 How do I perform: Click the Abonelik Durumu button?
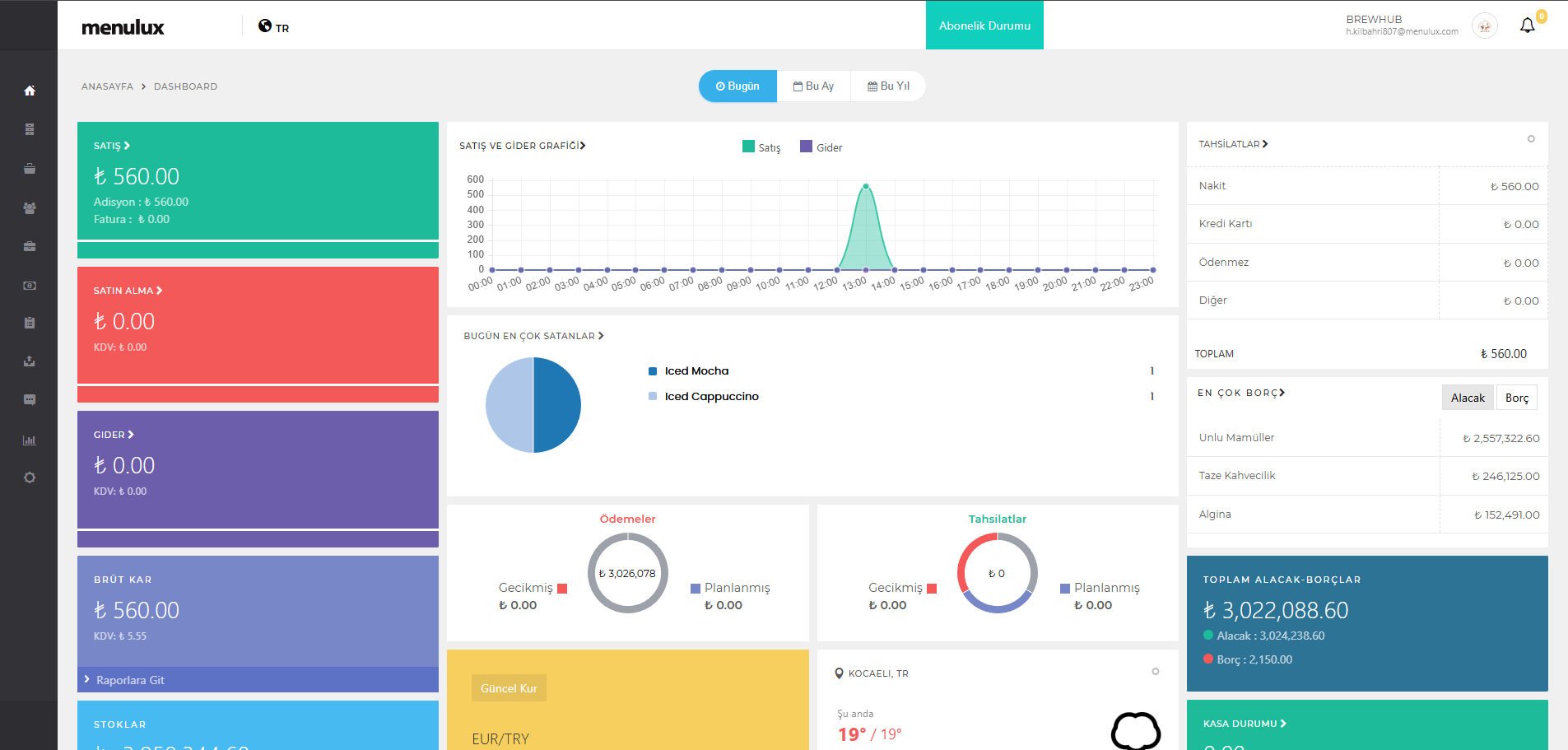click(x=984, y=26)
